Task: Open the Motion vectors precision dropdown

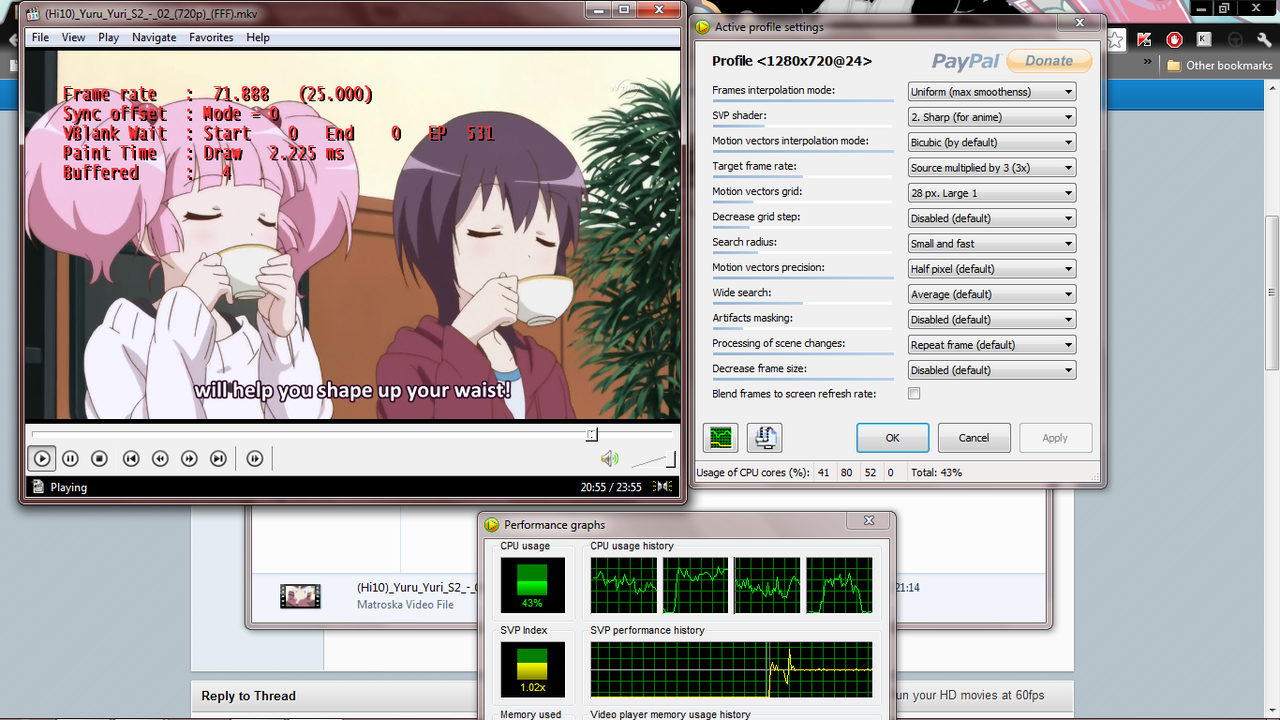Action: coord(992,269)
